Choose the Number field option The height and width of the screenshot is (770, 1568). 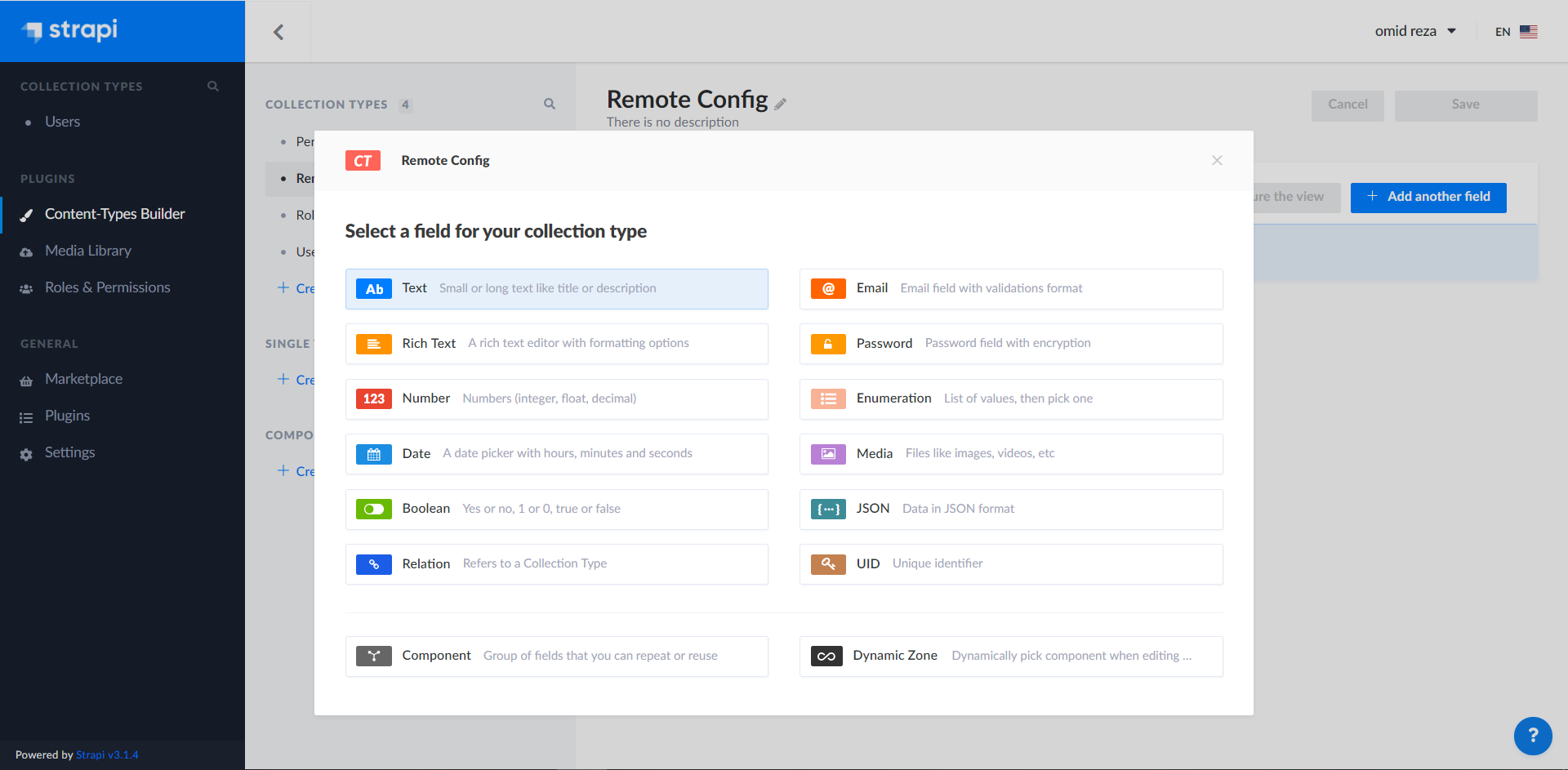(x=557, y=399)
